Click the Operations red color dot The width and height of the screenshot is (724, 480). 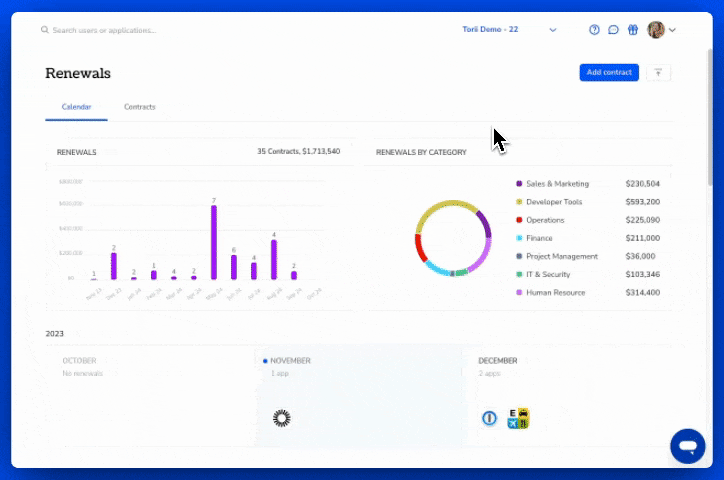pyautogui.click(x=519, y=220)
